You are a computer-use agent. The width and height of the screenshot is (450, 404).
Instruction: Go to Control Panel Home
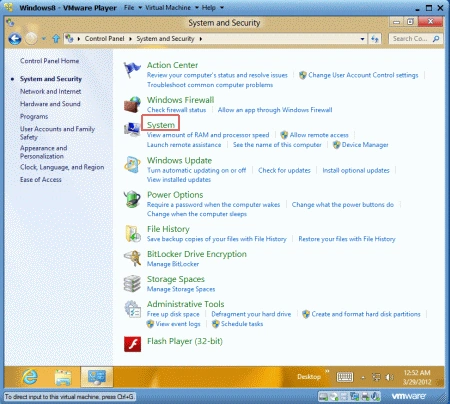click(x=49, y=61)
